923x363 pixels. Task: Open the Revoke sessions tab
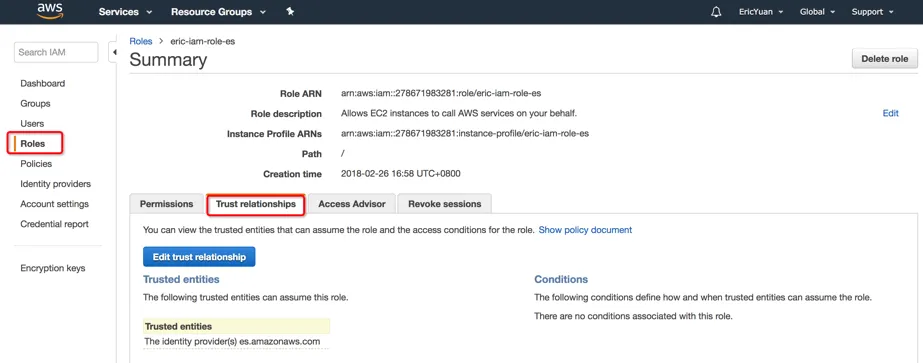[x=444, y=204]
